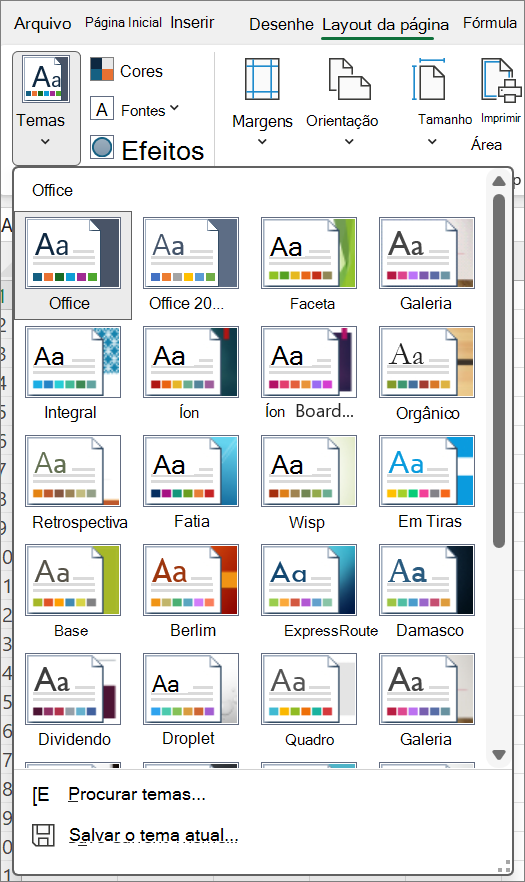Apply the Orgânico theme

coord(427,362)
